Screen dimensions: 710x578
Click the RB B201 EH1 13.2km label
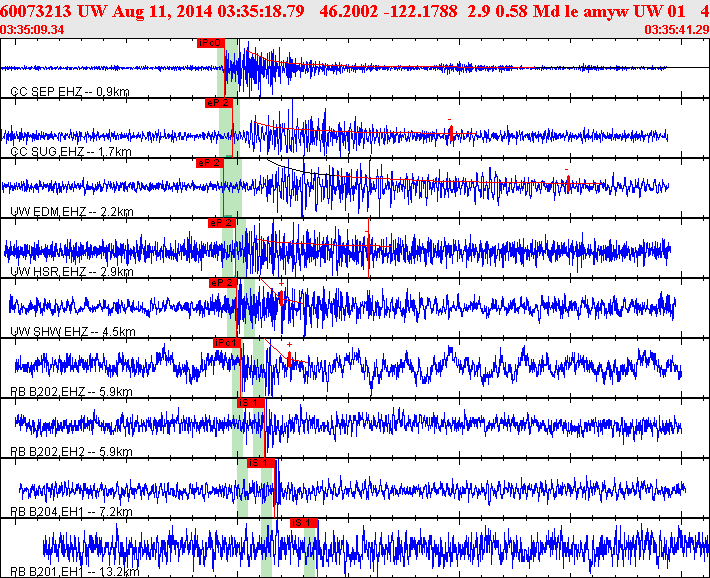coord(74,572)
